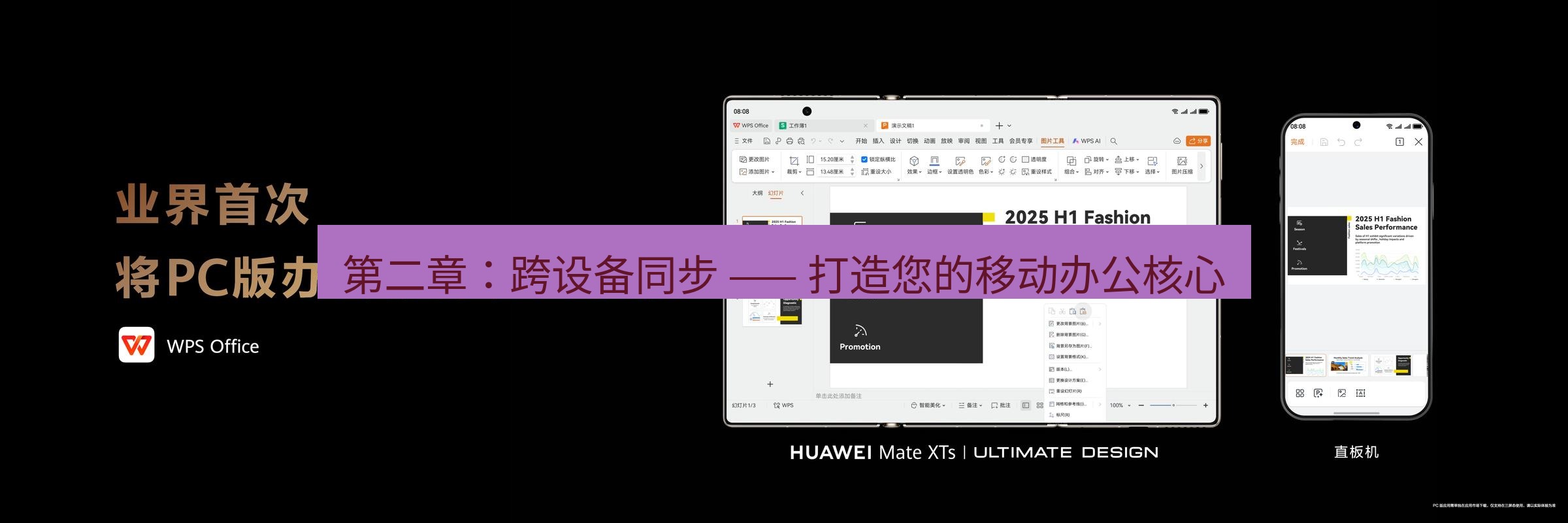The height and width of the screenshot is (523, 1568).
Task: Tap Monthly Sales Trend thumbnail on phone
Action: 1348,365
